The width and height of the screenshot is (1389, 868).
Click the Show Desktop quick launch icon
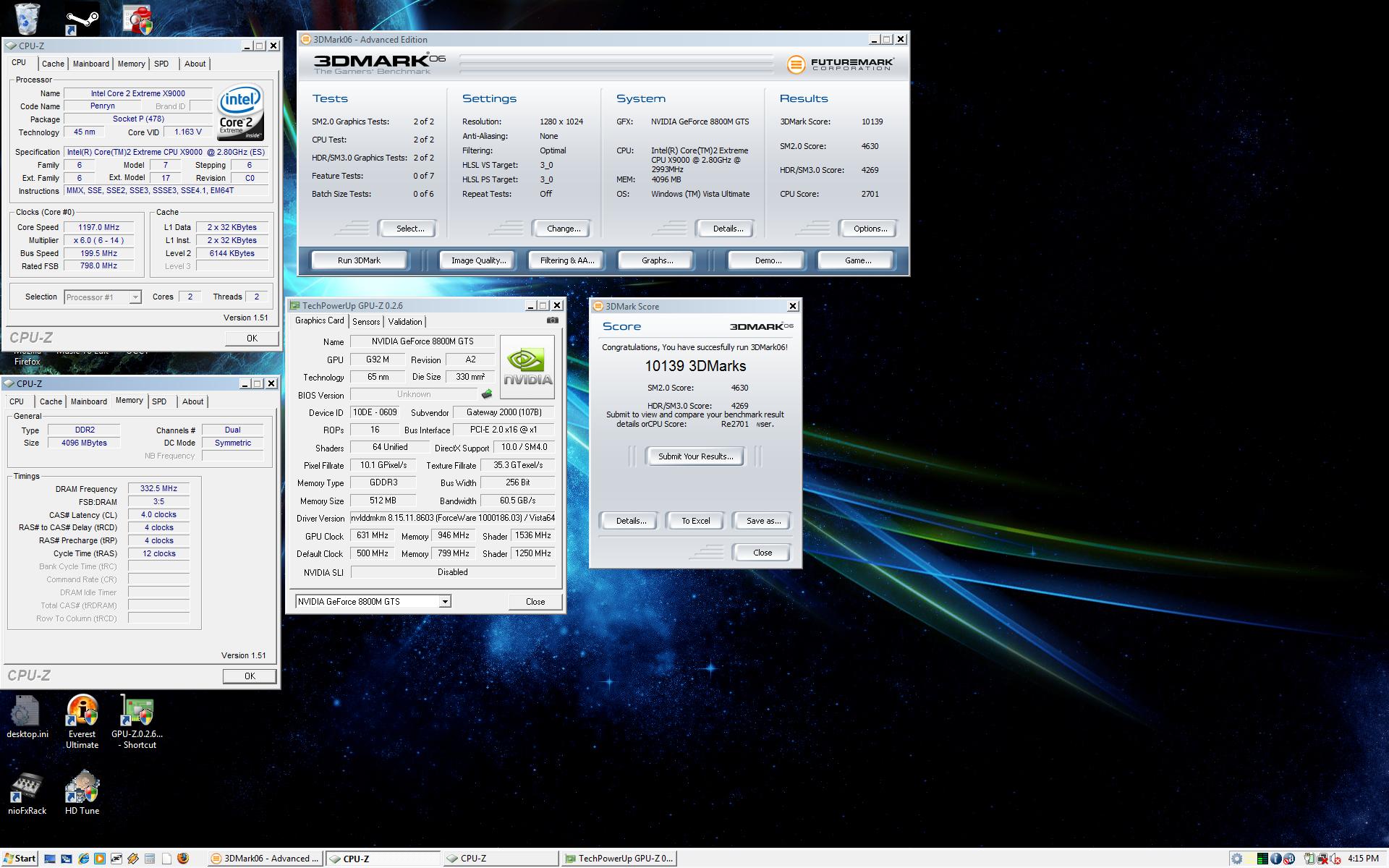click(x=50, y=859)
